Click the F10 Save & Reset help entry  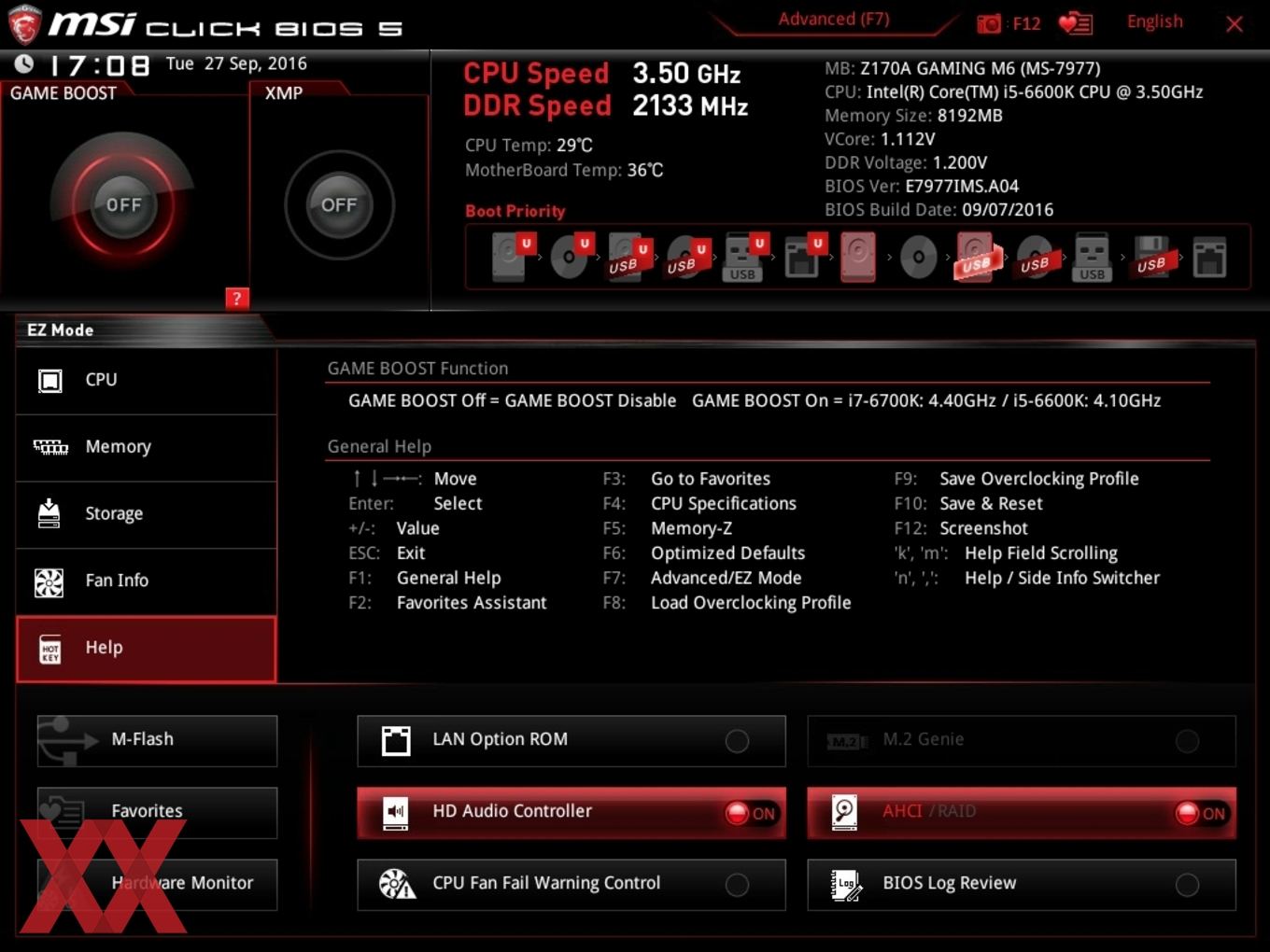968,504
